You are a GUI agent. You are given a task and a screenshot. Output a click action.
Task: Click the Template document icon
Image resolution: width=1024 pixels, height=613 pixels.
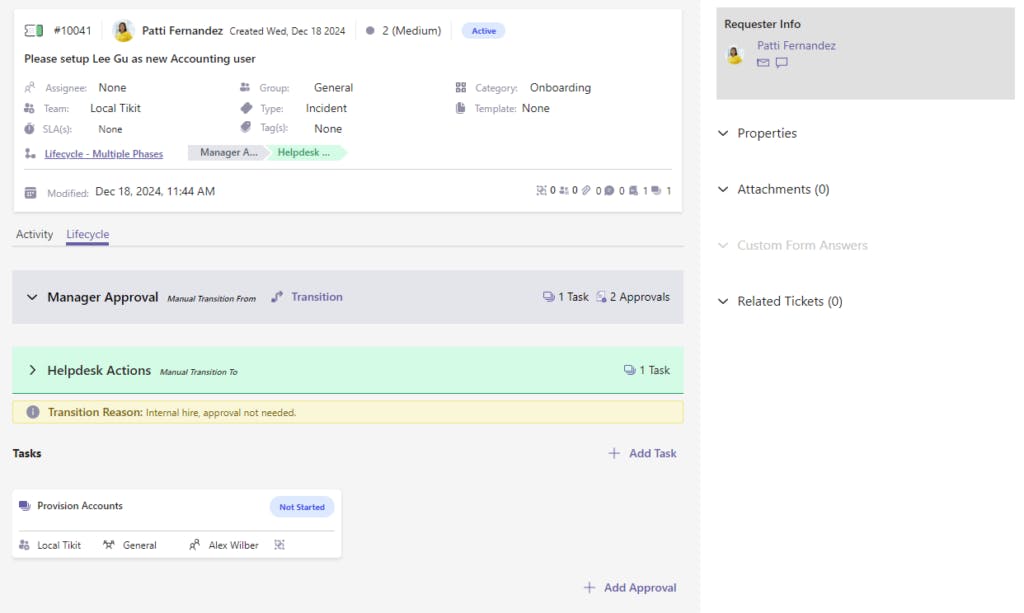(x=460, y=108)
